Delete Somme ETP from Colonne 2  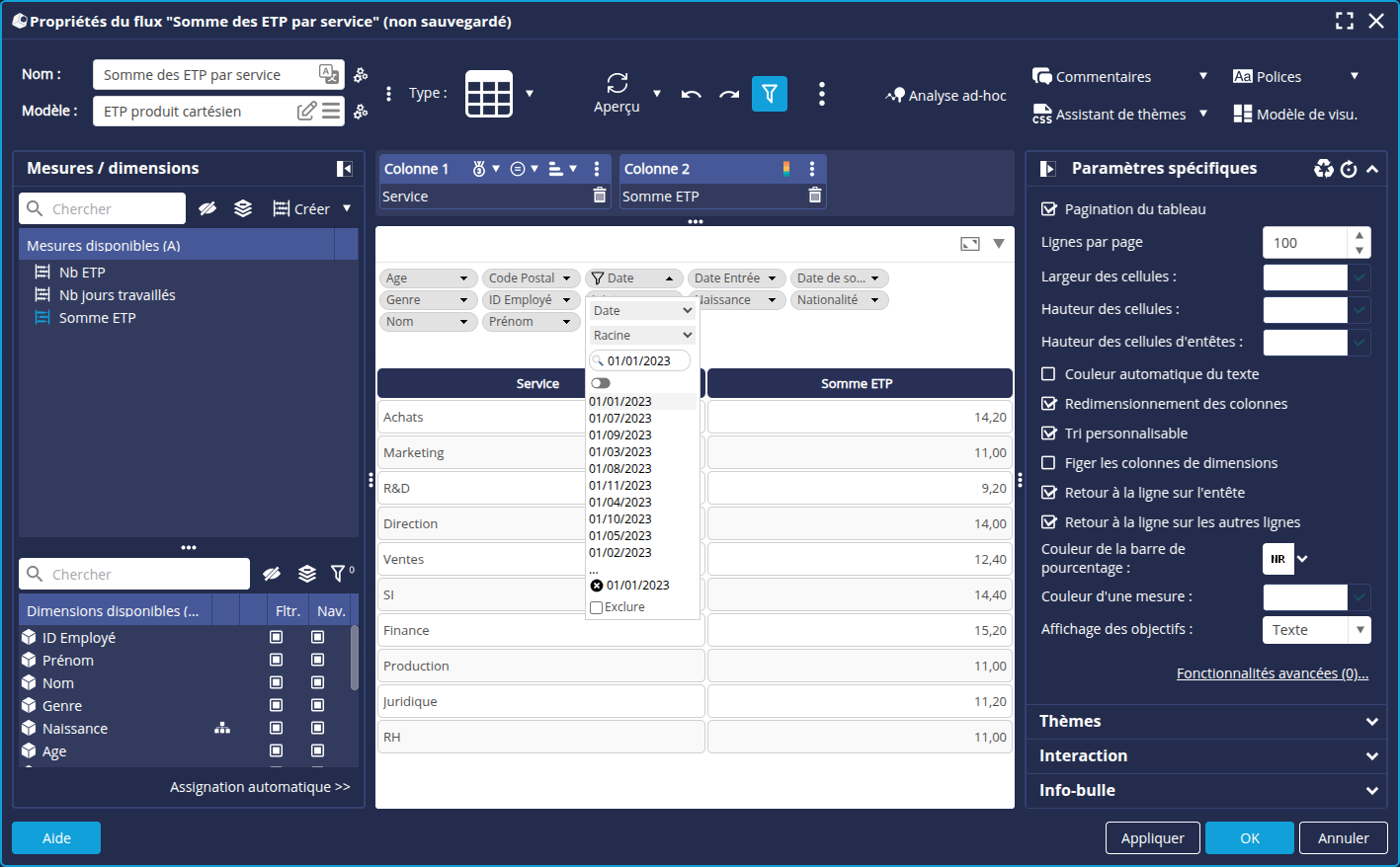pos(814,196)
